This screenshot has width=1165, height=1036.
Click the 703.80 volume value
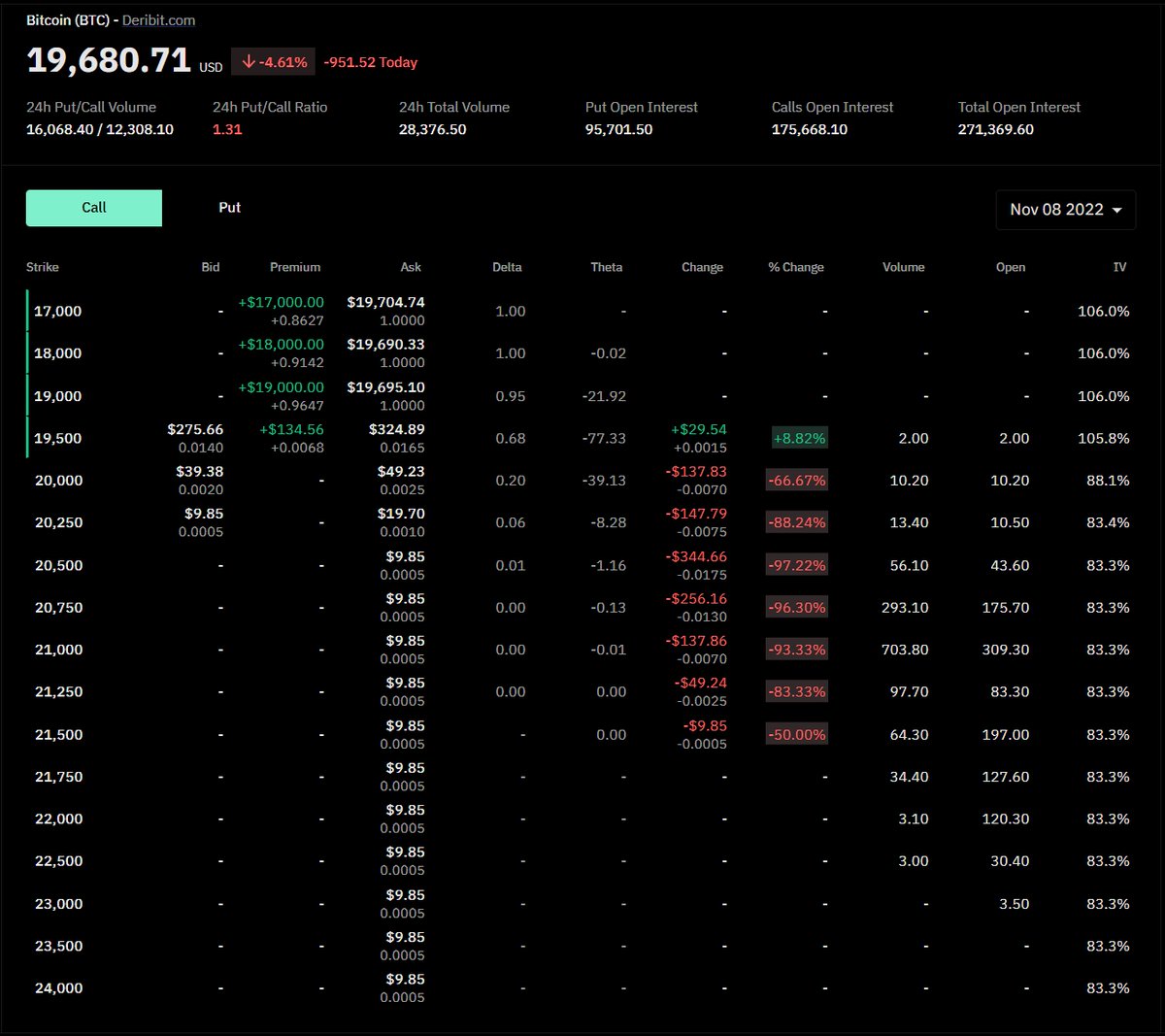(x=905, y=650)
